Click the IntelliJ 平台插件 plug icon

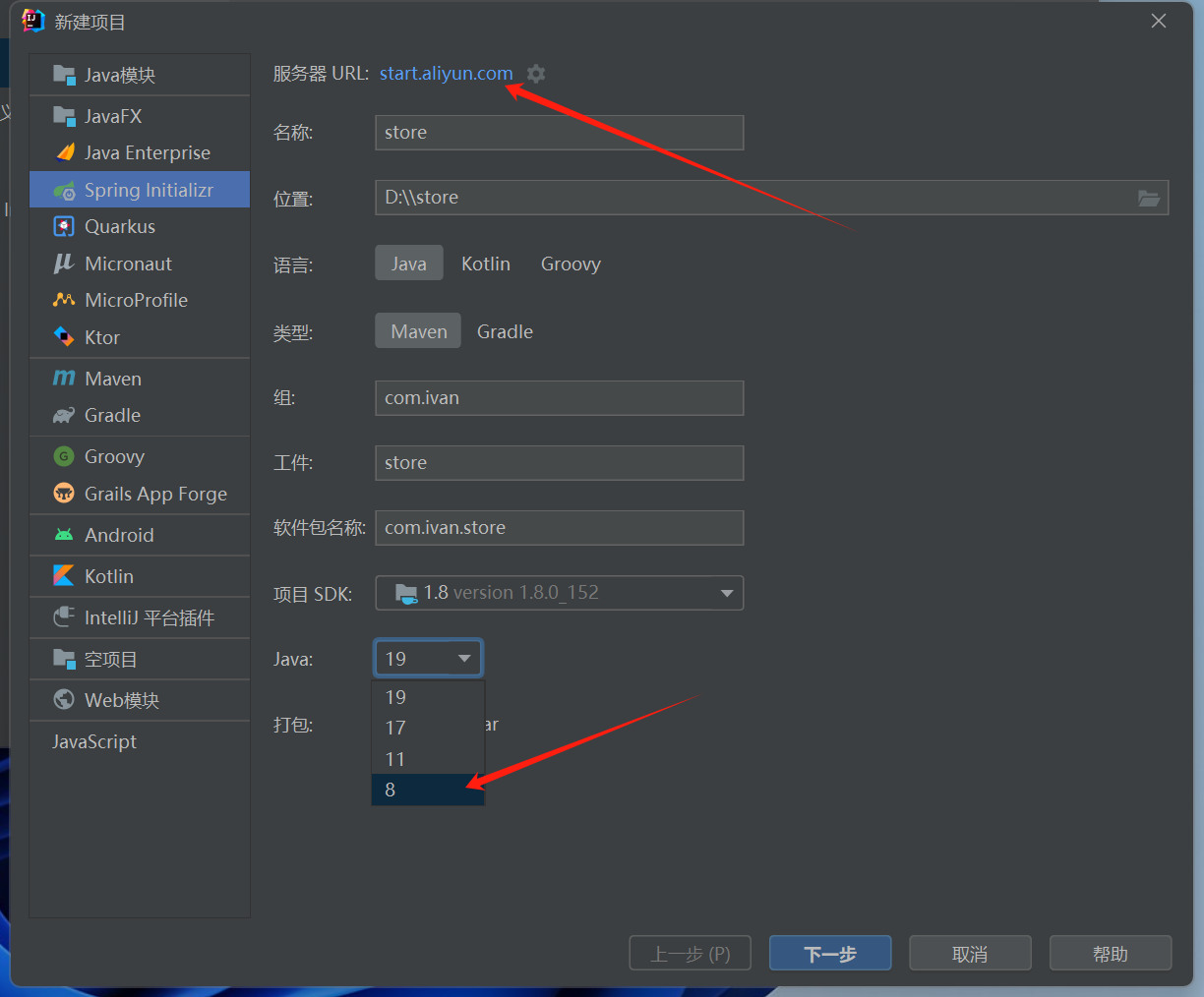click(x=64, y=617)
